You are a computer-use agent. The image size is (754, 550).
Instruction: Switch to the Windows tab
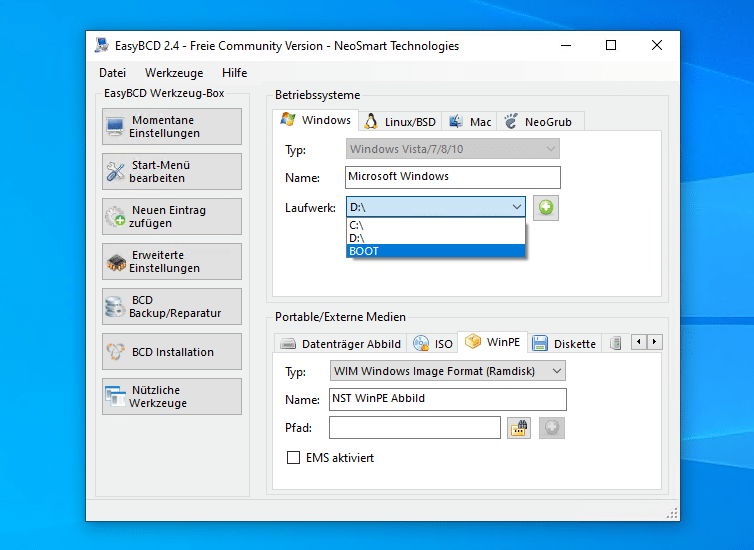tap(315, 120)
